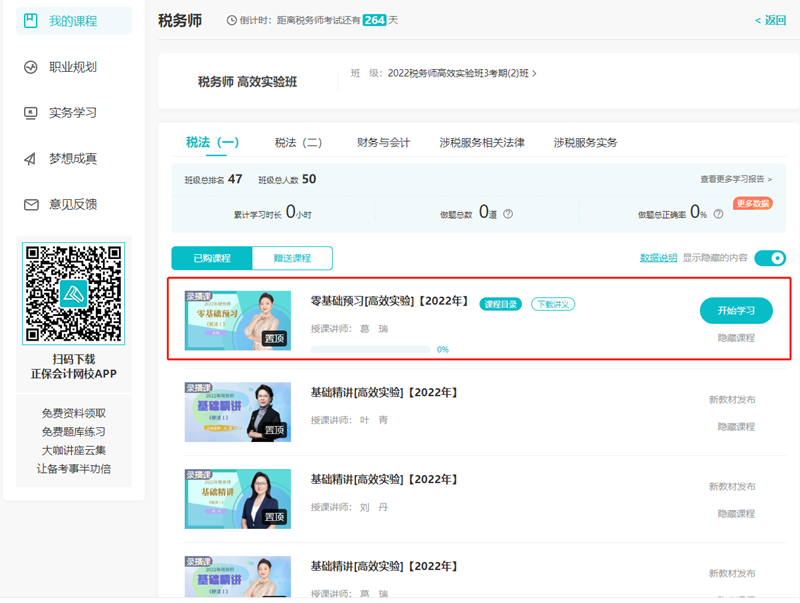Click the help icon beside 做题总正确率
The height and width of the screenshot is (603, 800).
(719, 213)
